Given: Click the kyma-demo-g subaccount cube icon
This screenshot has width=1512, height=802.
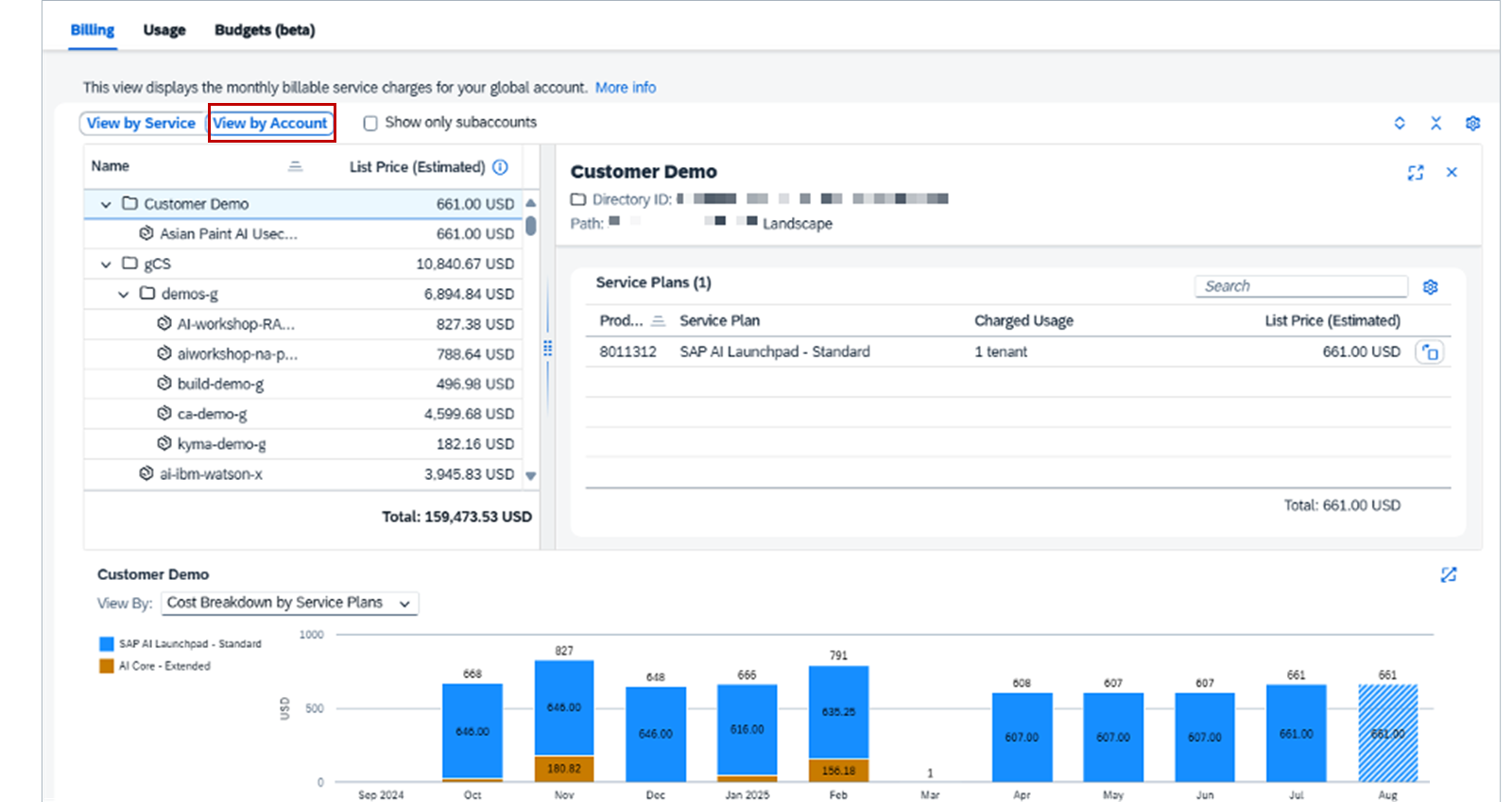Looking at the screenshot, I should pos(164,443).
